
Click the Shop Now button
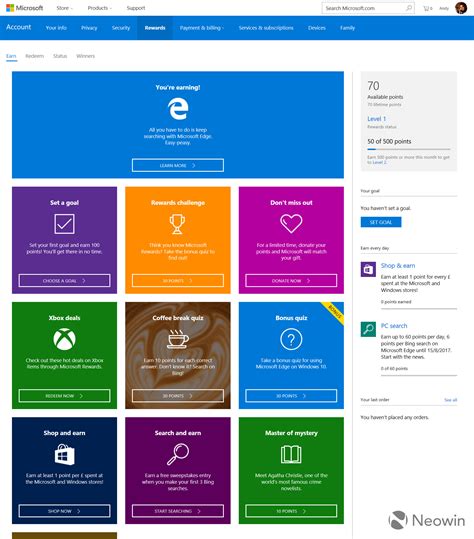64,511
